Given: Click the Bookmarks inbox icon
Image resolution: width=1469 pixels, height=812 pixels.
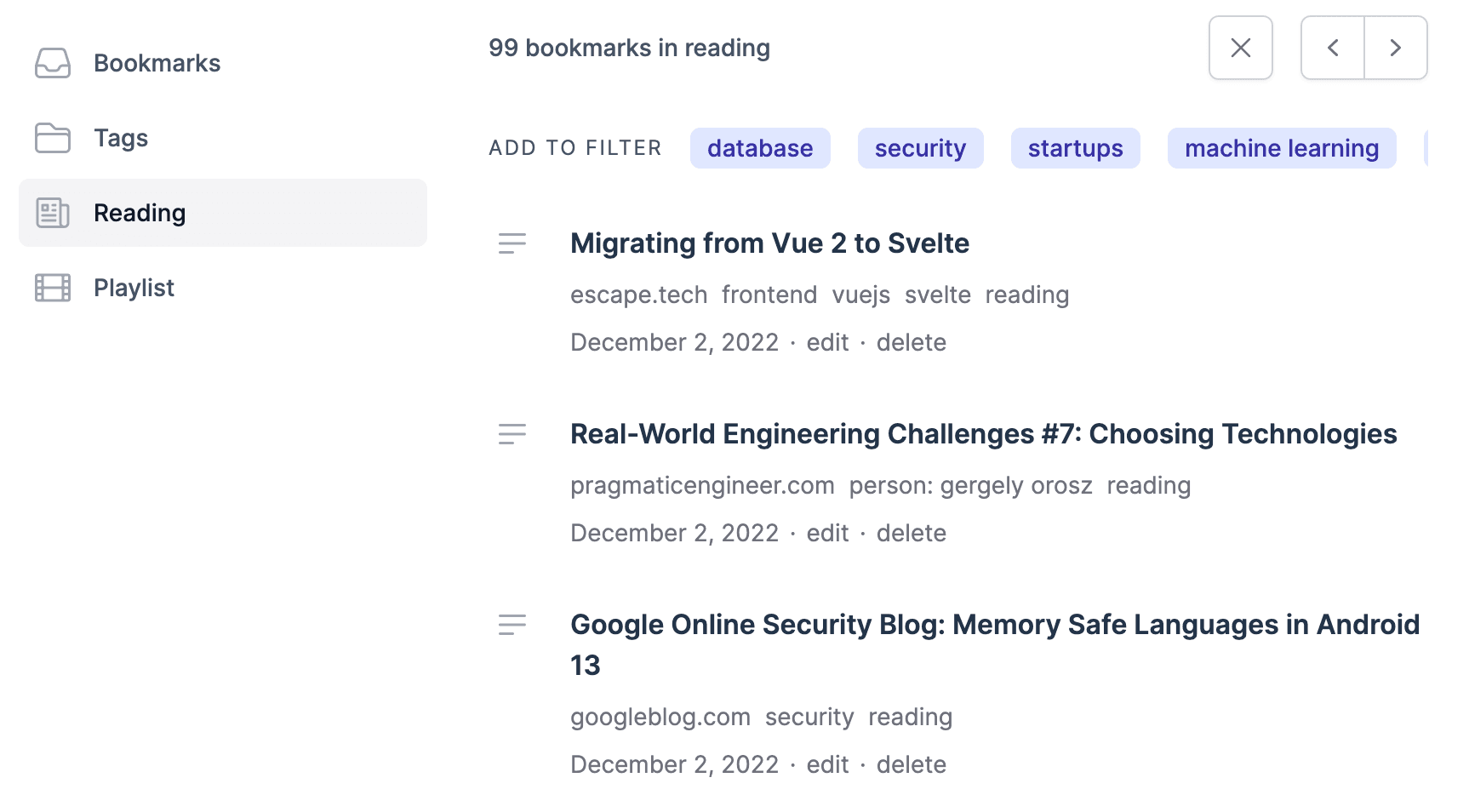Looking at the screenshot, I should 53,63.
